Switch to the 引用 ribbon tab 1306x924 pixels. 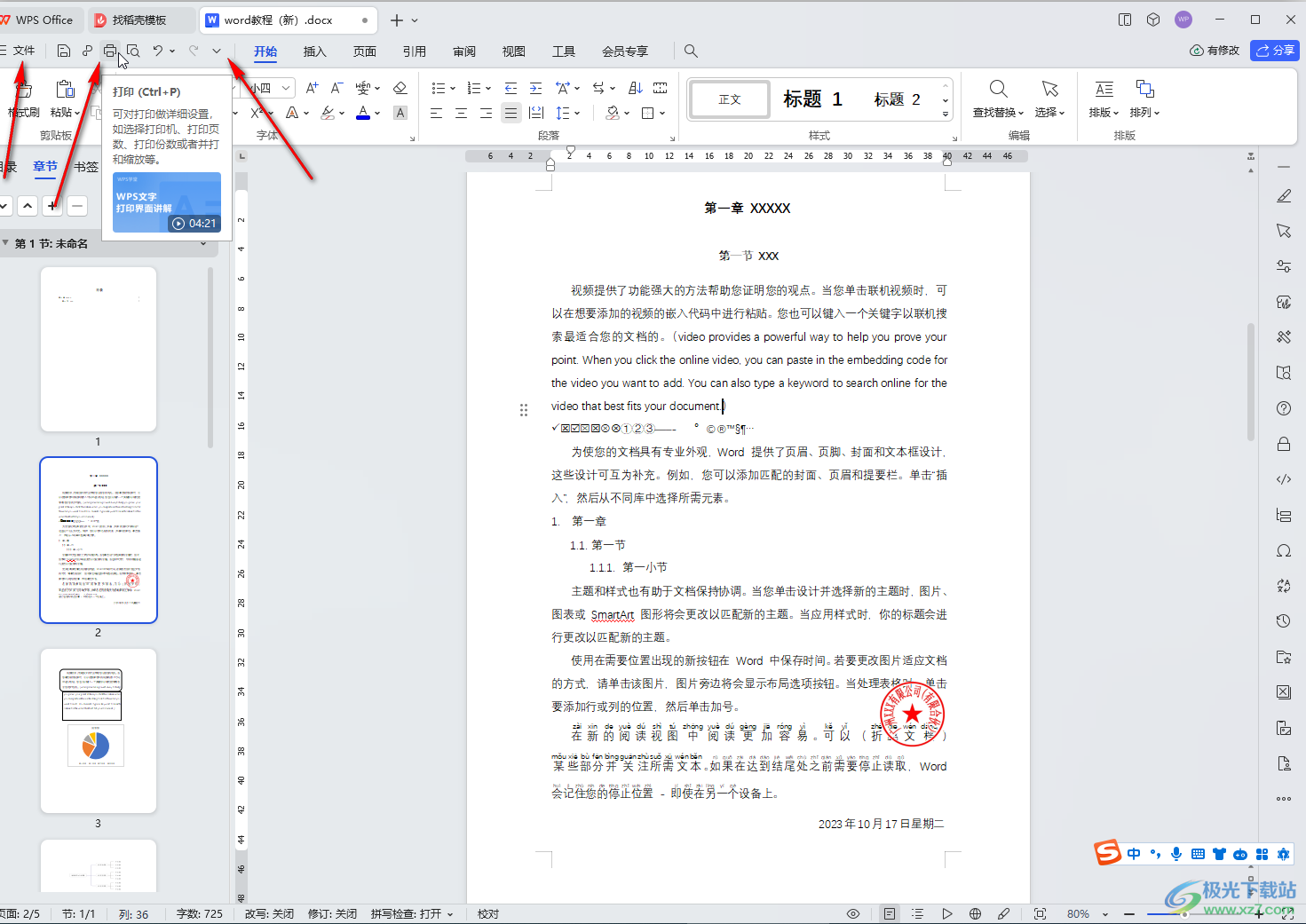click(415, 51)
